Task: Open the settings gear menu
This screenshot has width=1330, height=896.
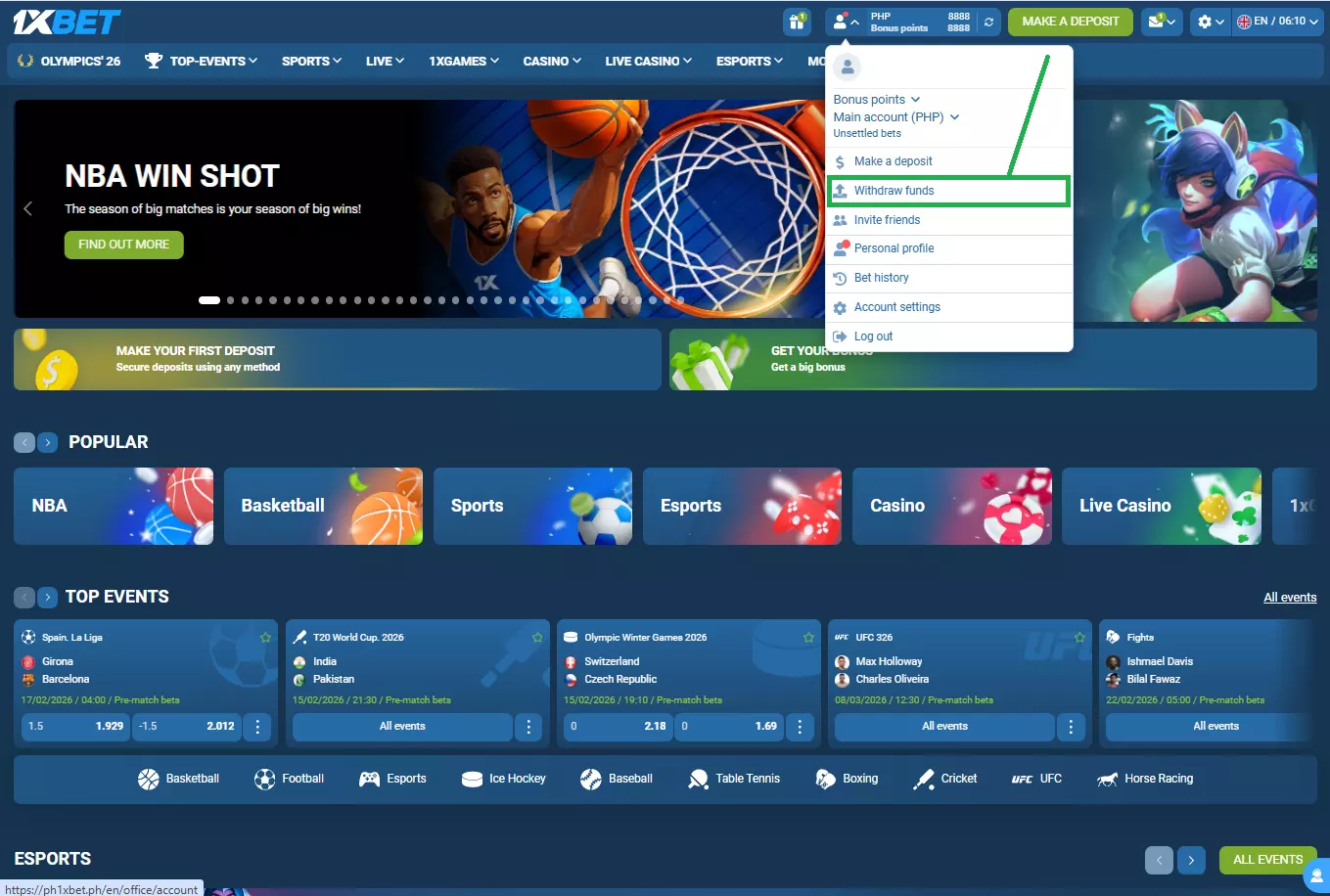Action: pos(1210,22)
